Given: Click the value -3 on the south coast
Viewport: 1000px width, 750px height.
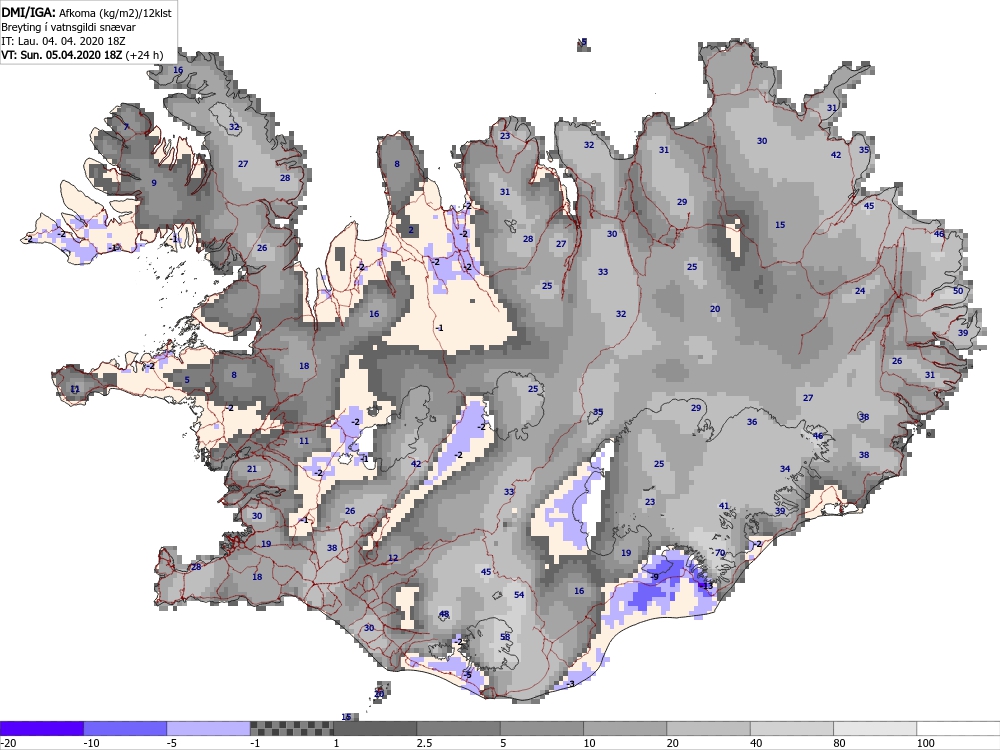Looking at the screenshot, I should [571, 684].
